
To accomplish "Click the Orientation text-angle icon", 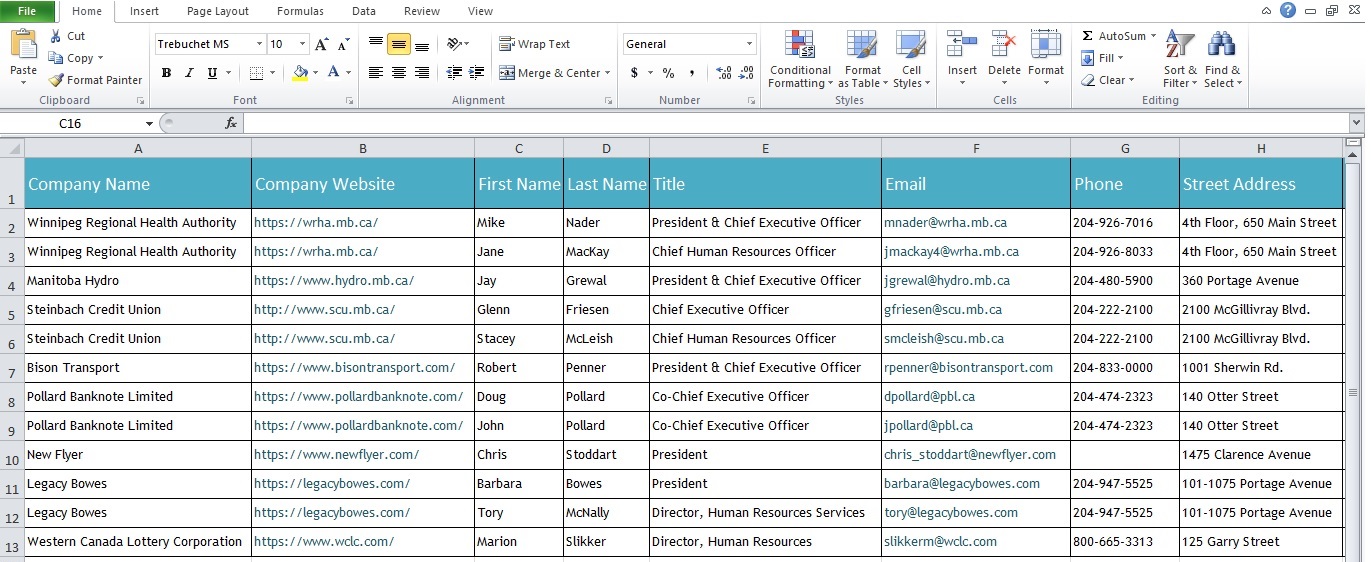I will [x=455, y=44].
